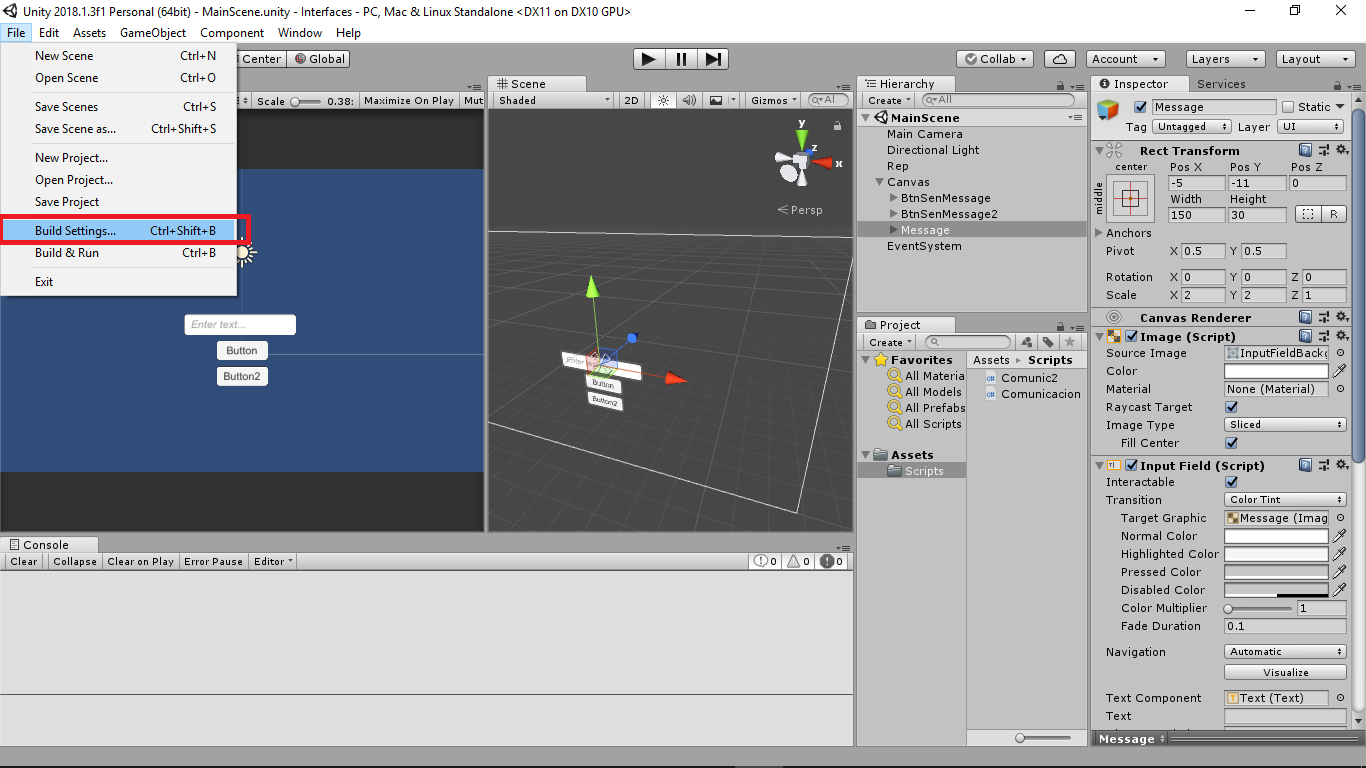Toggle scene lighting sun icon
Screen dimensions: 1366x768
[663, 100]
